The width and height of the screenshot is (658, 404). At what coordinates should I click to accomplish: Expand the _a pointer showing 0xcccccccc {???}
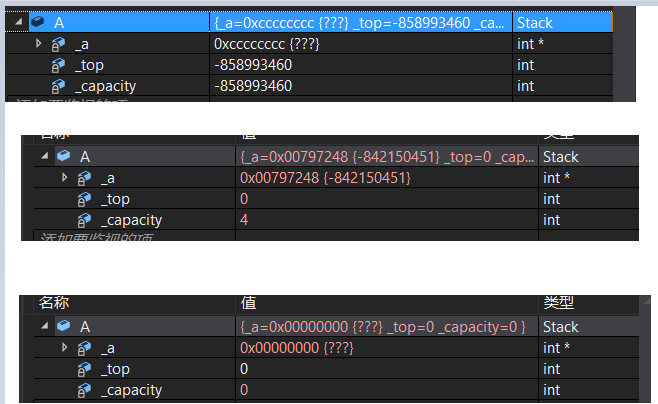pos(39,43)
